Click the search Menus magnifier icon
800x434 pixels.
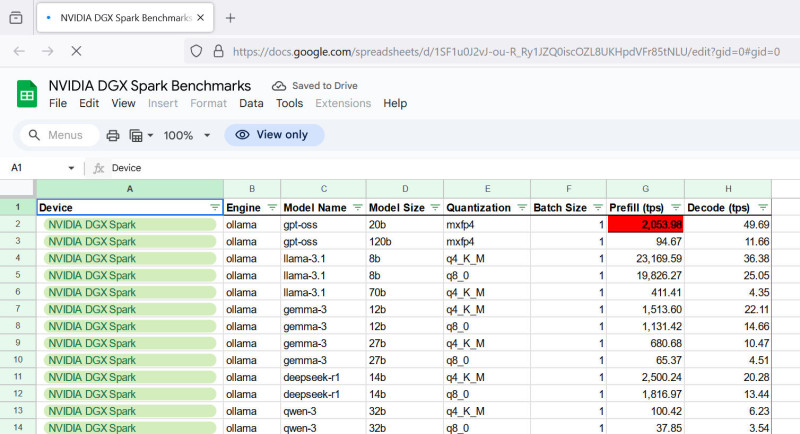[x=34, y=135]
